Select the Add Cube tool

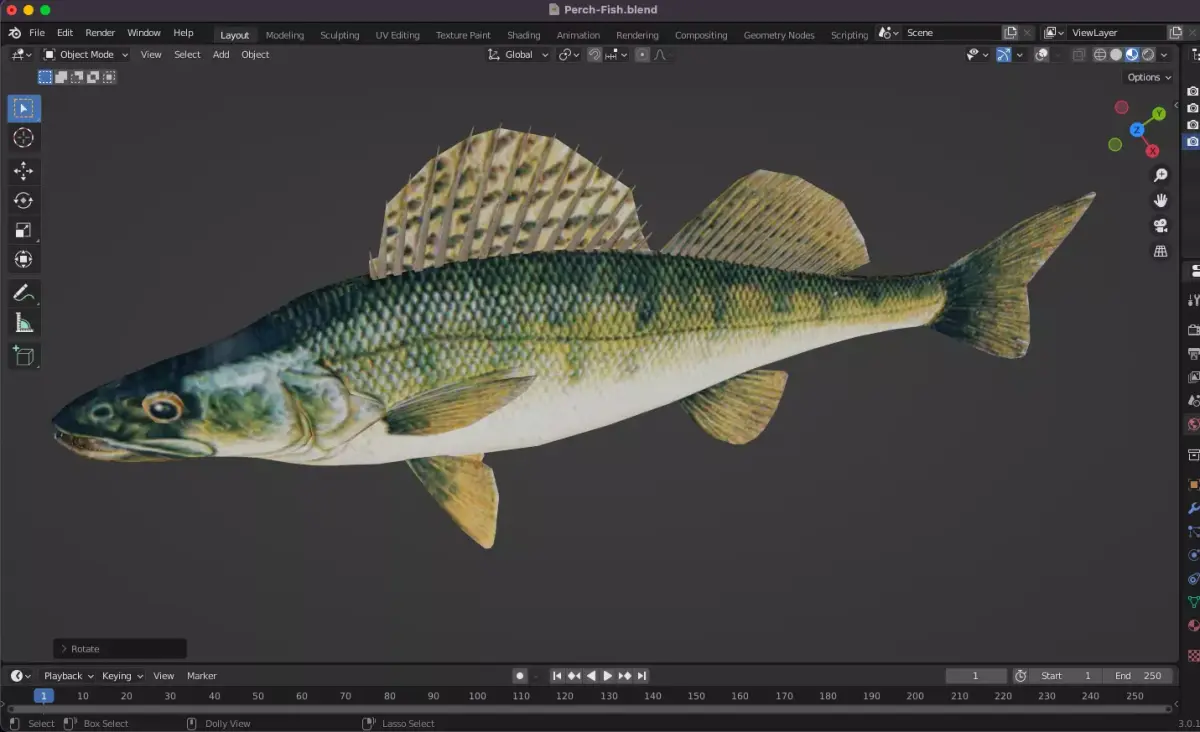(24, 356)
